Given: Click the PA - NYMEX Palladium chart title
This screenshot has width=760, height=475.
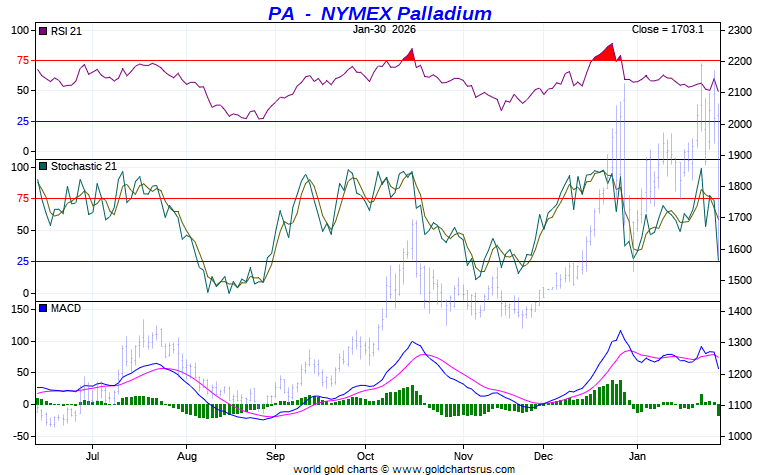Looking at the screenshot, I should pyautogui.click(x=380, y=13).
